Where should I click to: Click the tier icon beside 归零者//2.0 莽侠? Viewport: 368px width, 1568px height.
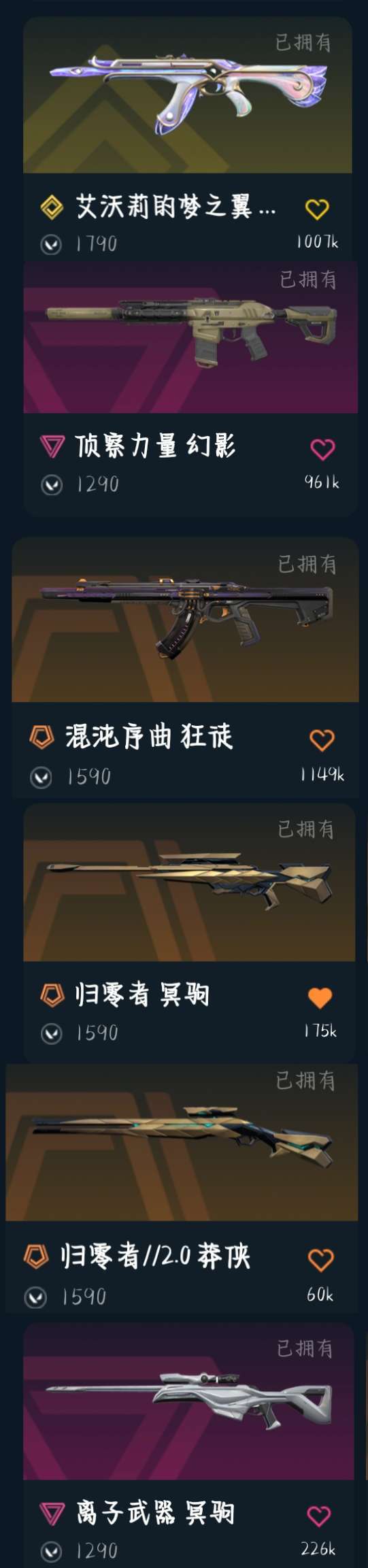coord(35,1256)
